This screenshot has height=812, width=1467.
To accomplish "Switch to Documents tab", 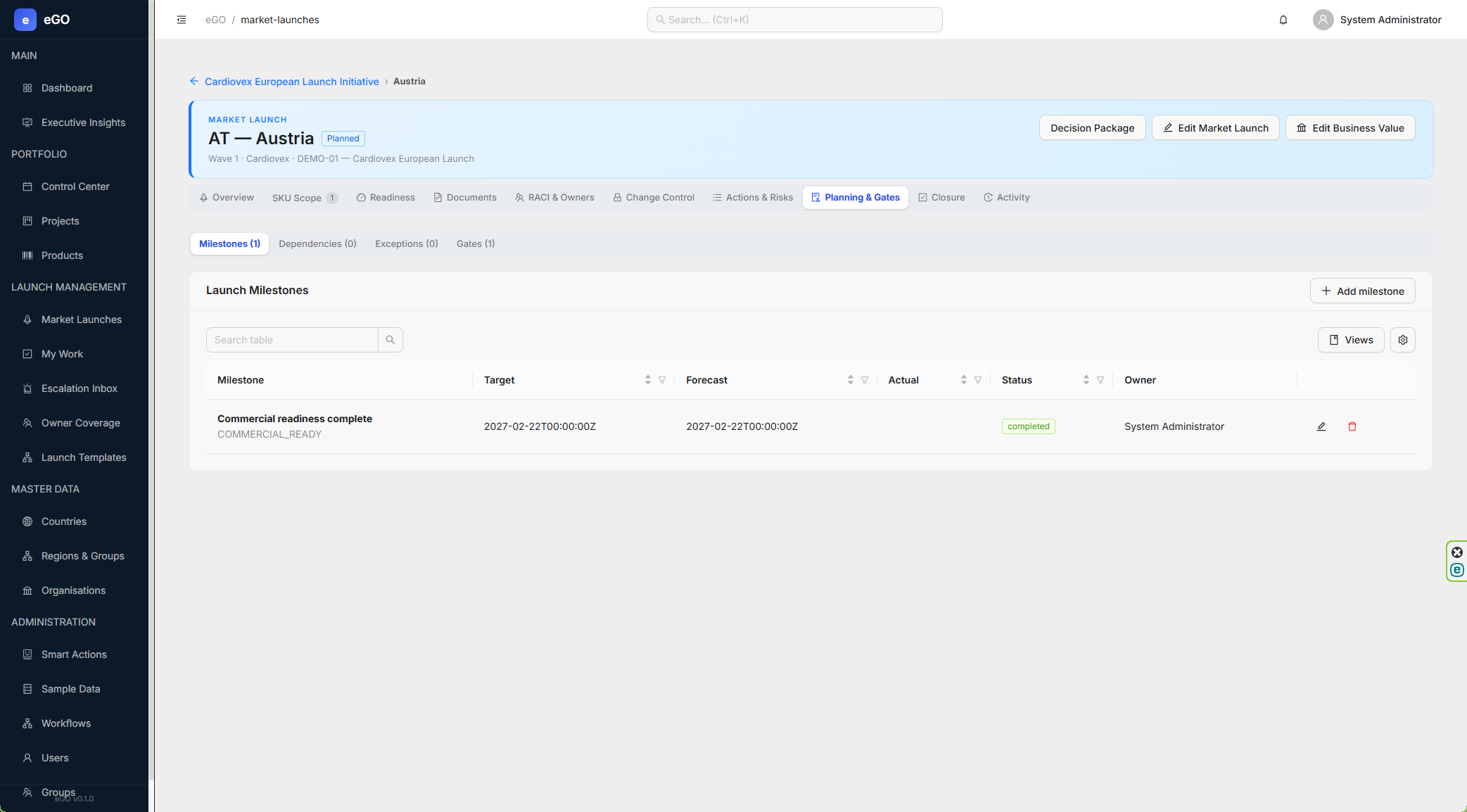I will [465, 198].
